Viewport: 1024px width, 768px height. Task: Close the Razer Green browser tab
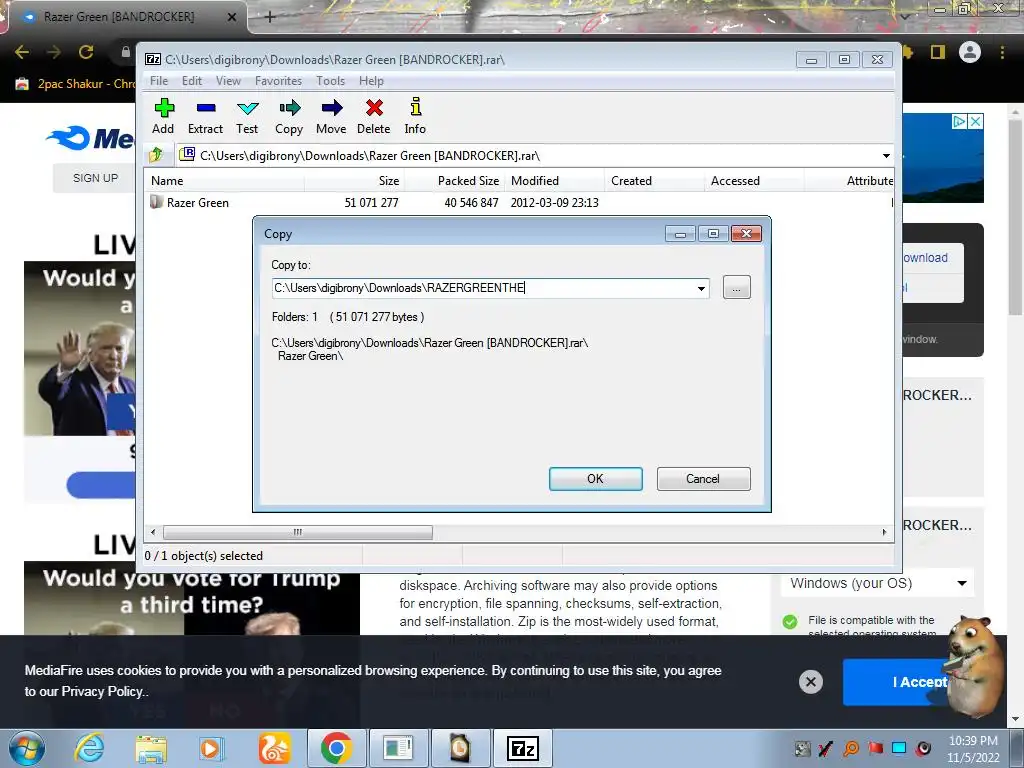232,17
